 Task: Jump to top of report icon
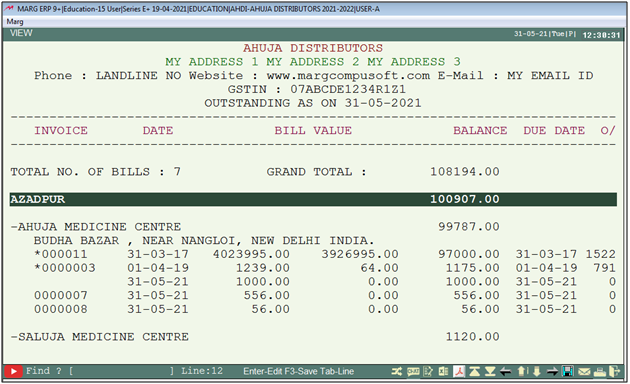(x=475, y=372)
